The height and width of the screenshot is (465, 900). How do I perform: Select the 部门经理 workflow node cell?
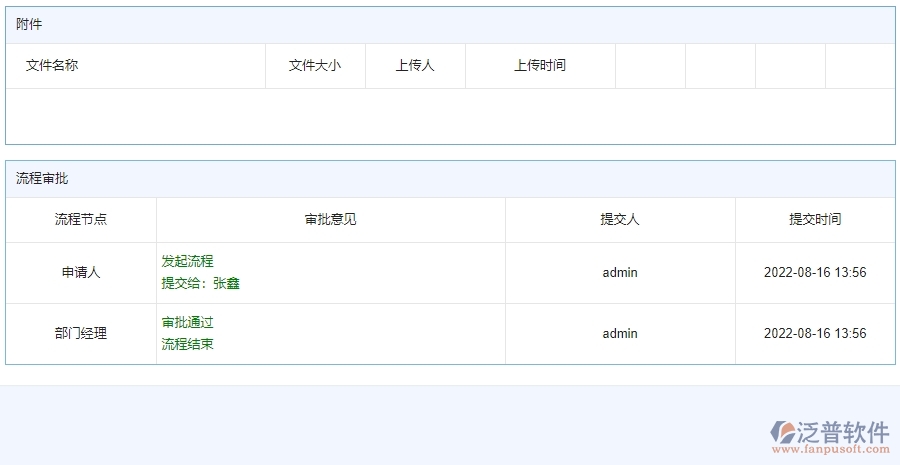coord(81,333)
